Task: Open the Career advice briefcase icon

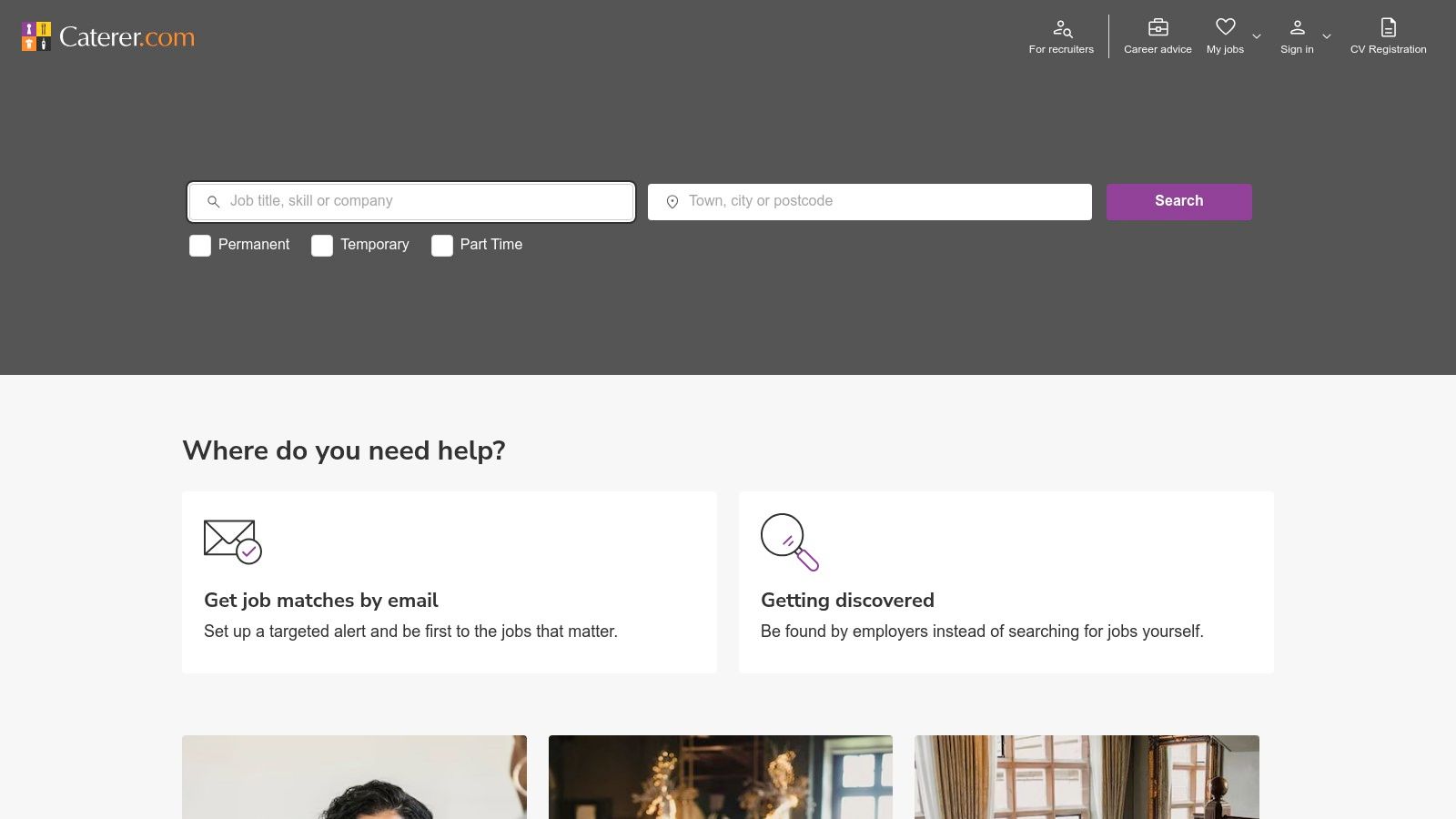Action: [1158, 27]
